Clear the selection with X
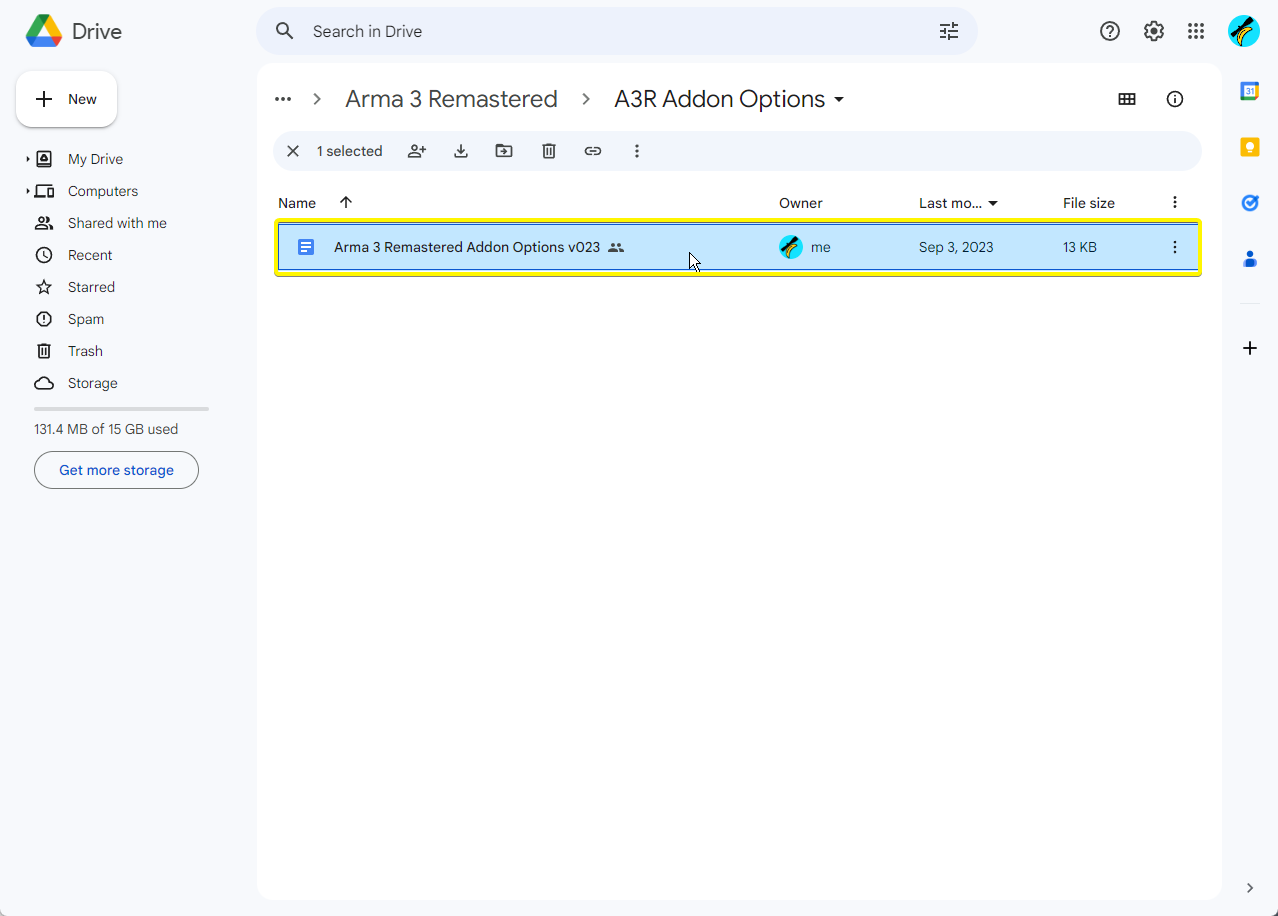Viewport: 1278px width, 916px height. tap(293, 151)
